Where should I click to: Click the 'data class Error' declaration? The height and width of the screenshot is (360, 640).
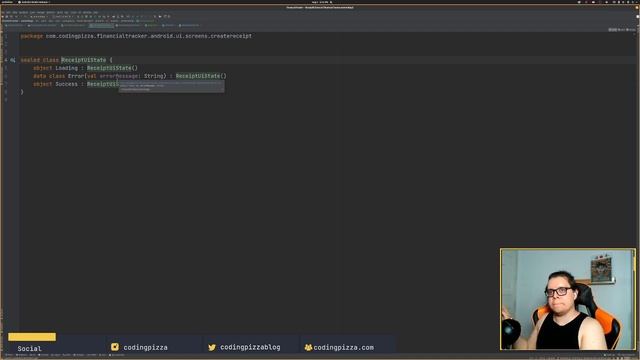[130, 76]
